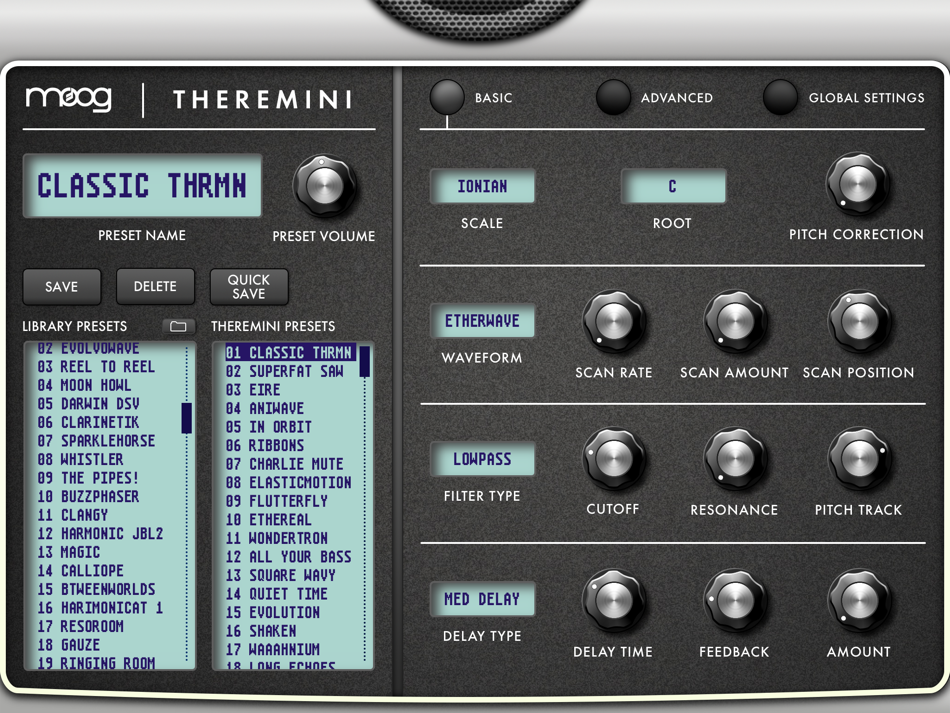This screenshot has height=713, width=950.
Task: Click the Feedback knob
Action: coord(734,600)
